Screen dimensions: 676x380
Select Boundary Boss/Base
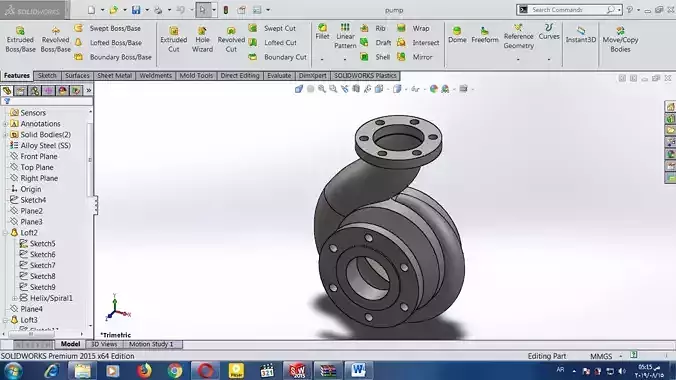click(x=113, y=57)
